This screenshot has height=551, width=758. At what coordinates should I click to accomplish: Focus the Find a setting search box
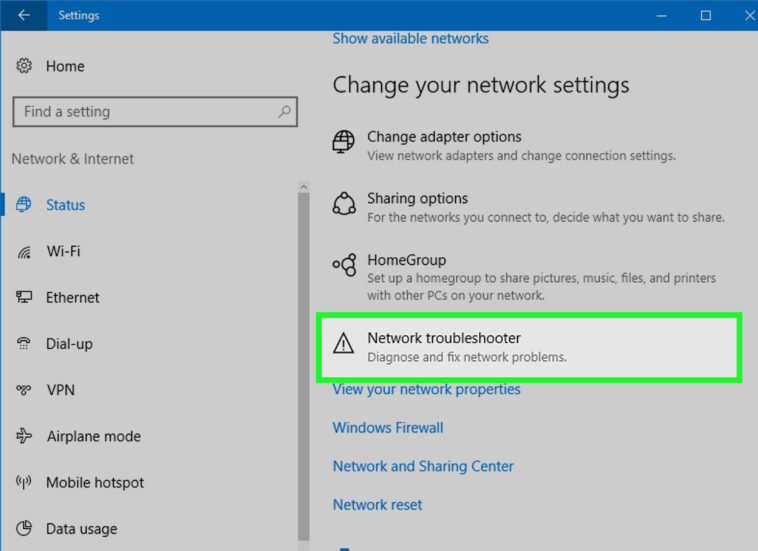click(x=145, y=112)
